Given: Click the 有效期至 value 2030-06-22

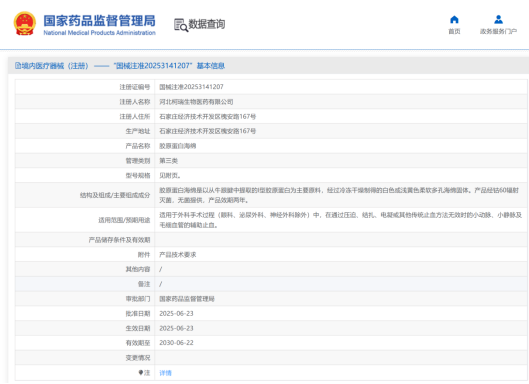Looking at the screenshot, I should click(x=176, y=343).
